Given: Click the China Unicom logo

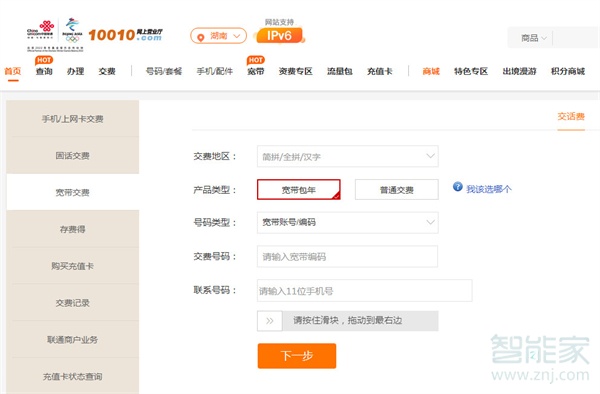Looking at the screenshot, I should (x=41, y=30).
